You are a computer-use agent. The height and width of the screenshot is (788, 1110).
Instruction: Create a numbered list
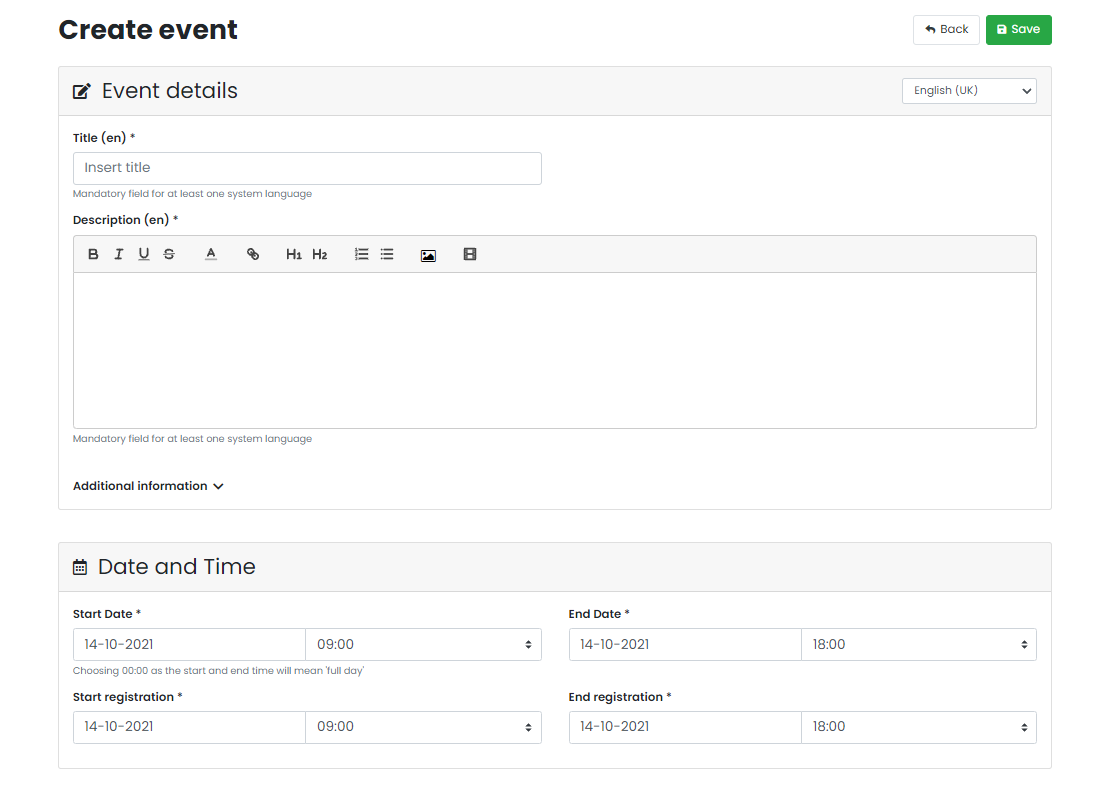361,254
